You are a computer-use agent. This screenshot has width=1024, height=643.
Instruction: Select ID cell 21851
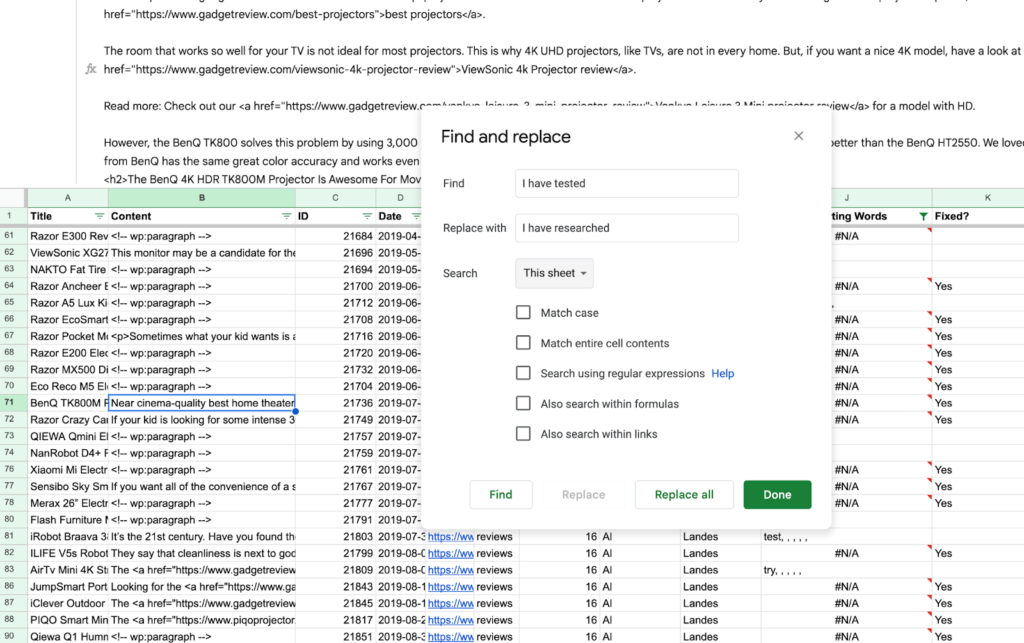(x=336, y=636)
